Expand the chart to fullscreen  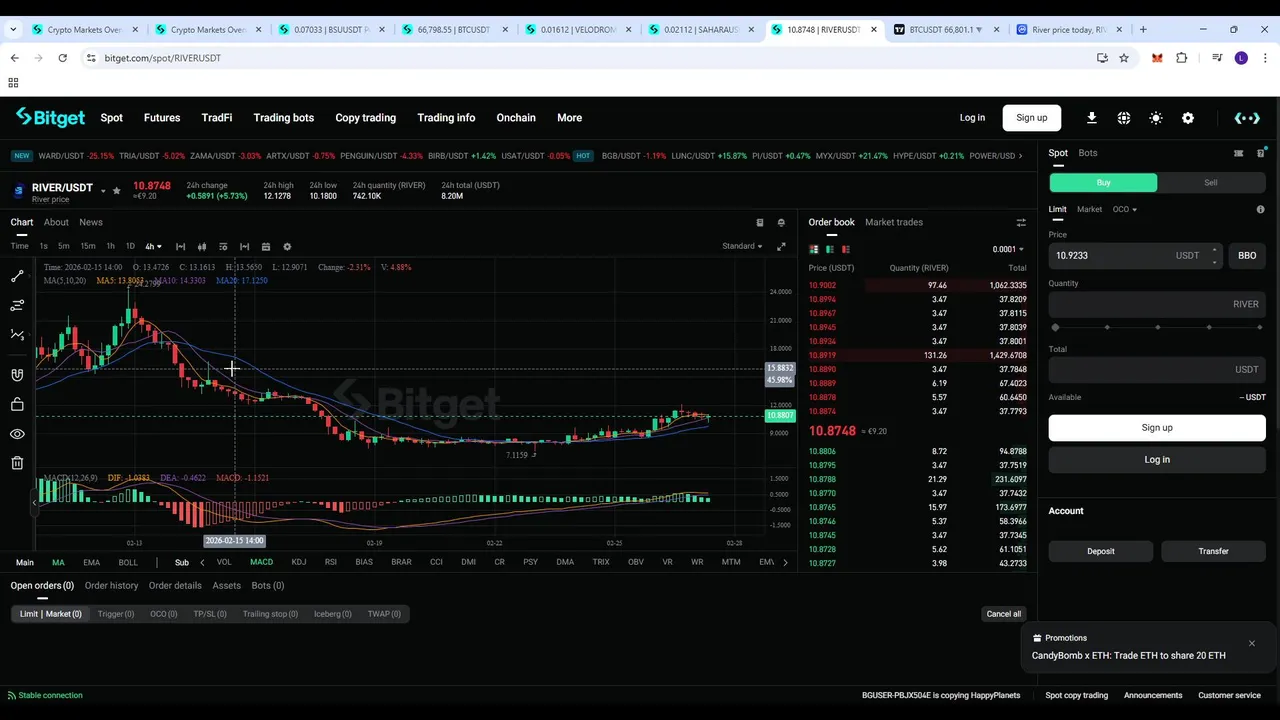pyautogui.click(x=781, y=246)
